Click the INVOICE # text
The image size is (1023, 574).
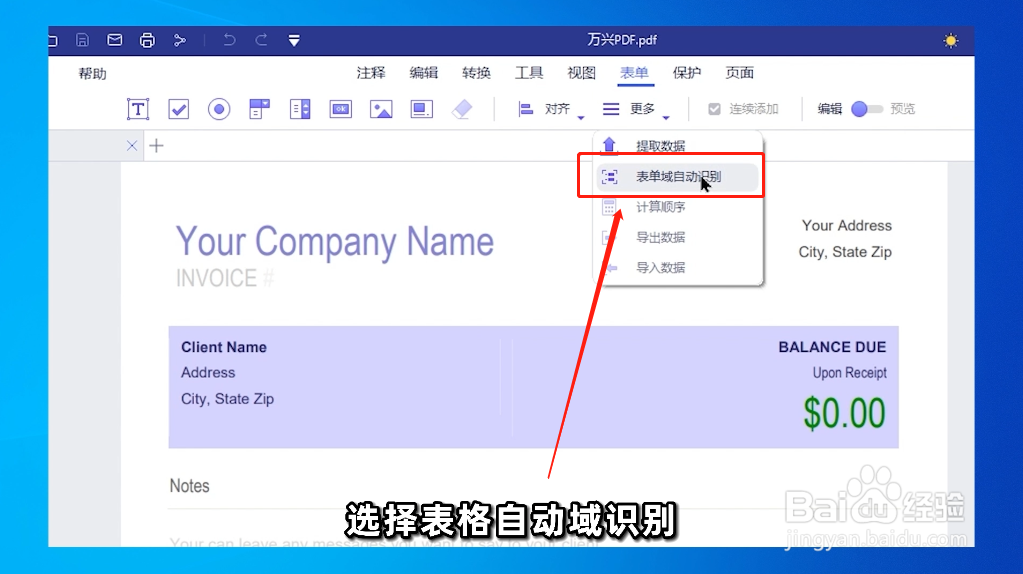[x=225, y=279]
